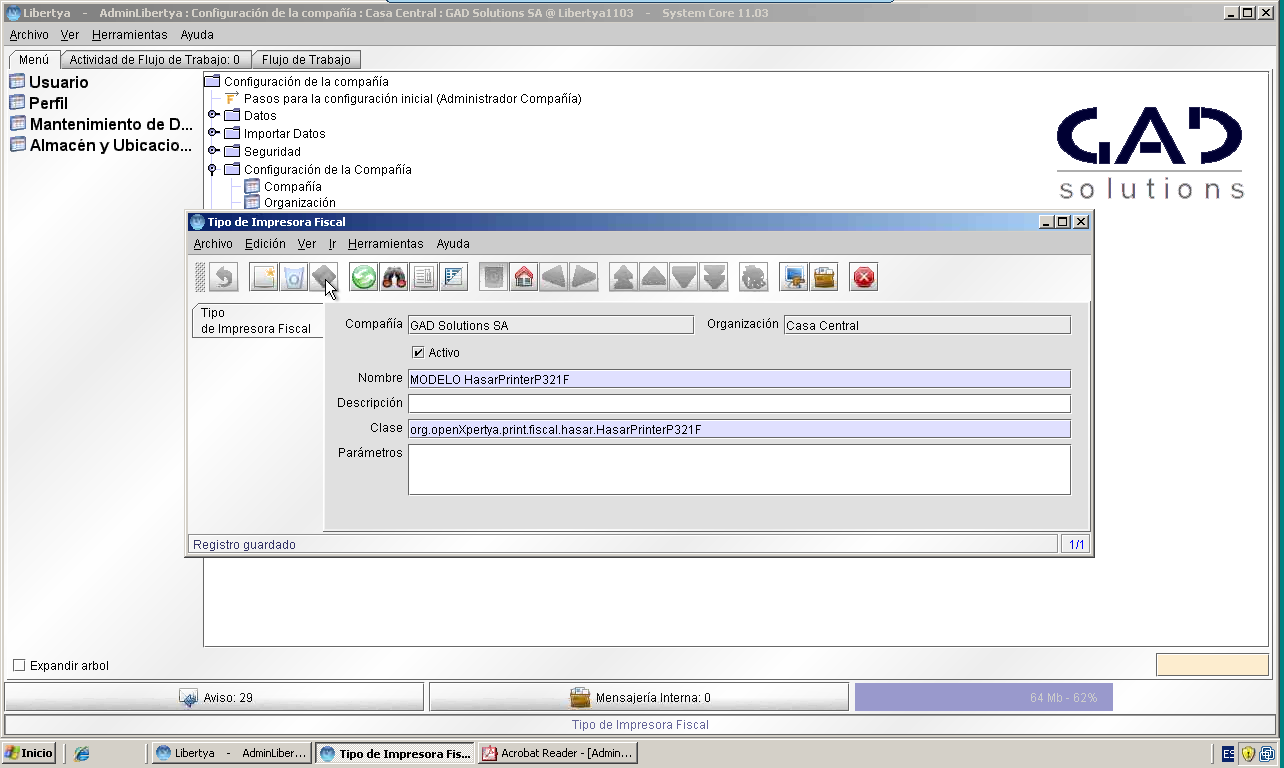Click the Aviso: 29 button
This screenshot has height=768, width=1284.
pyautogui.click(x=215, y=697)
